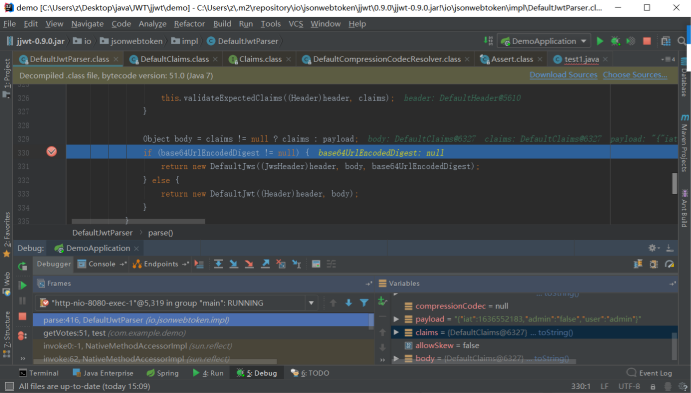Expand the claims variable node

(396, 332)
